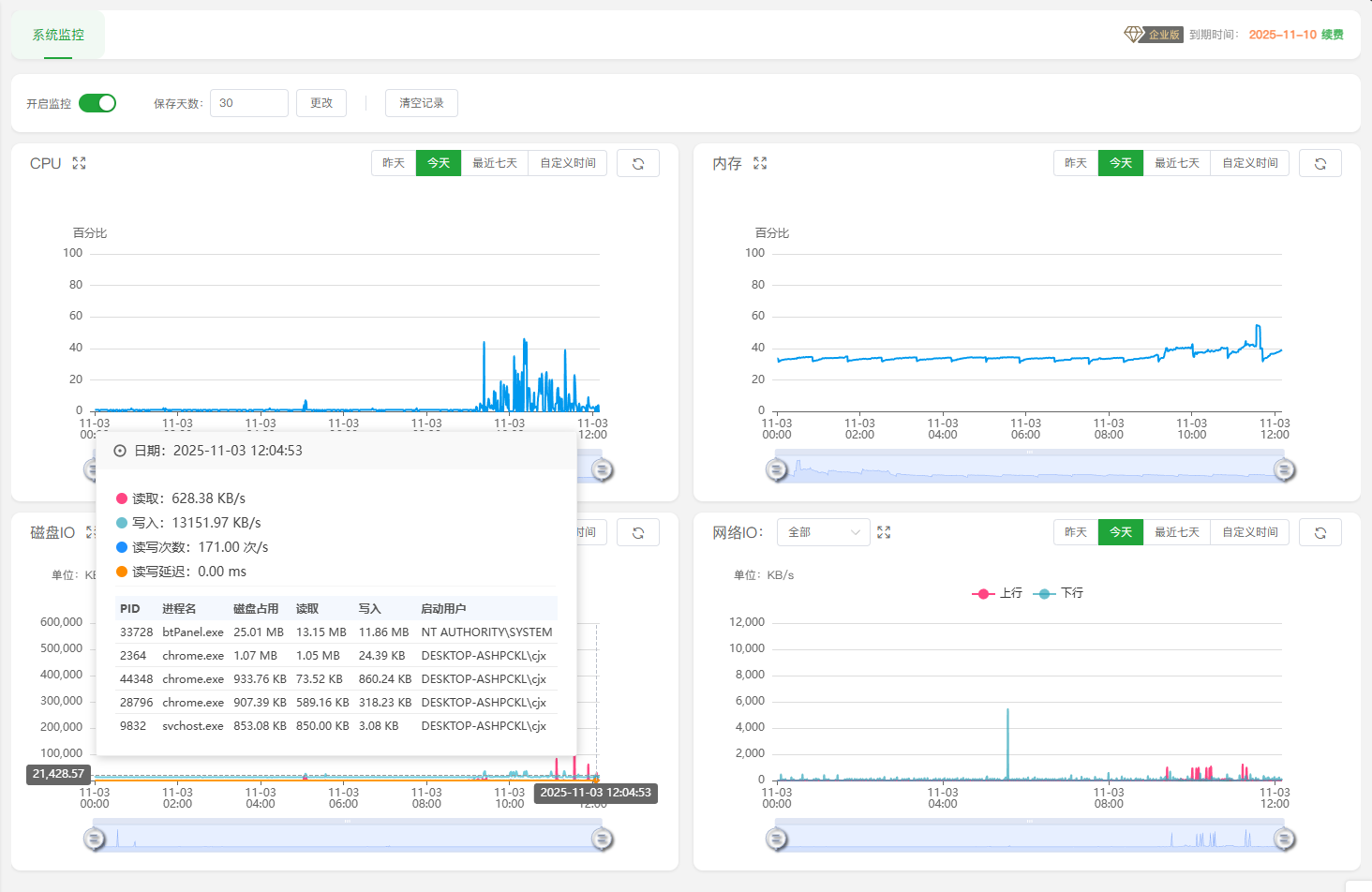Viewport: 1372px width, 892px height.
Task: Turn off the monitoring switch
Action: 97,103
